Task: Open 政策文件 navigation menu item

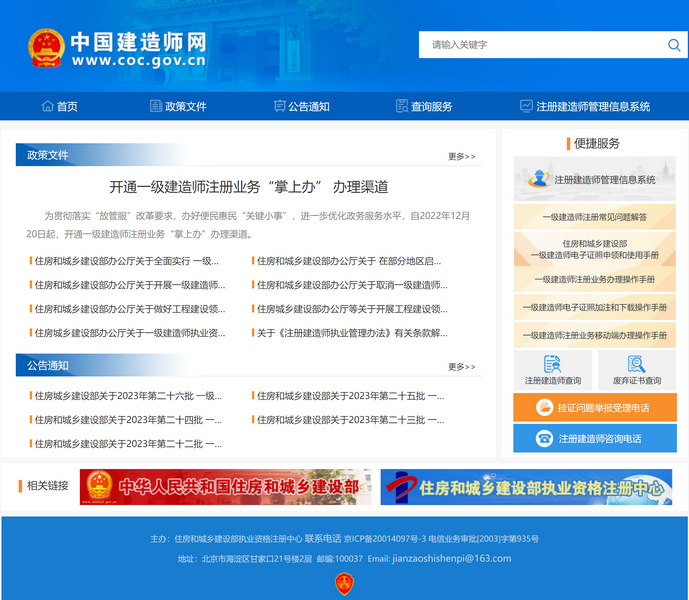Action: click(x=177, y=106)
